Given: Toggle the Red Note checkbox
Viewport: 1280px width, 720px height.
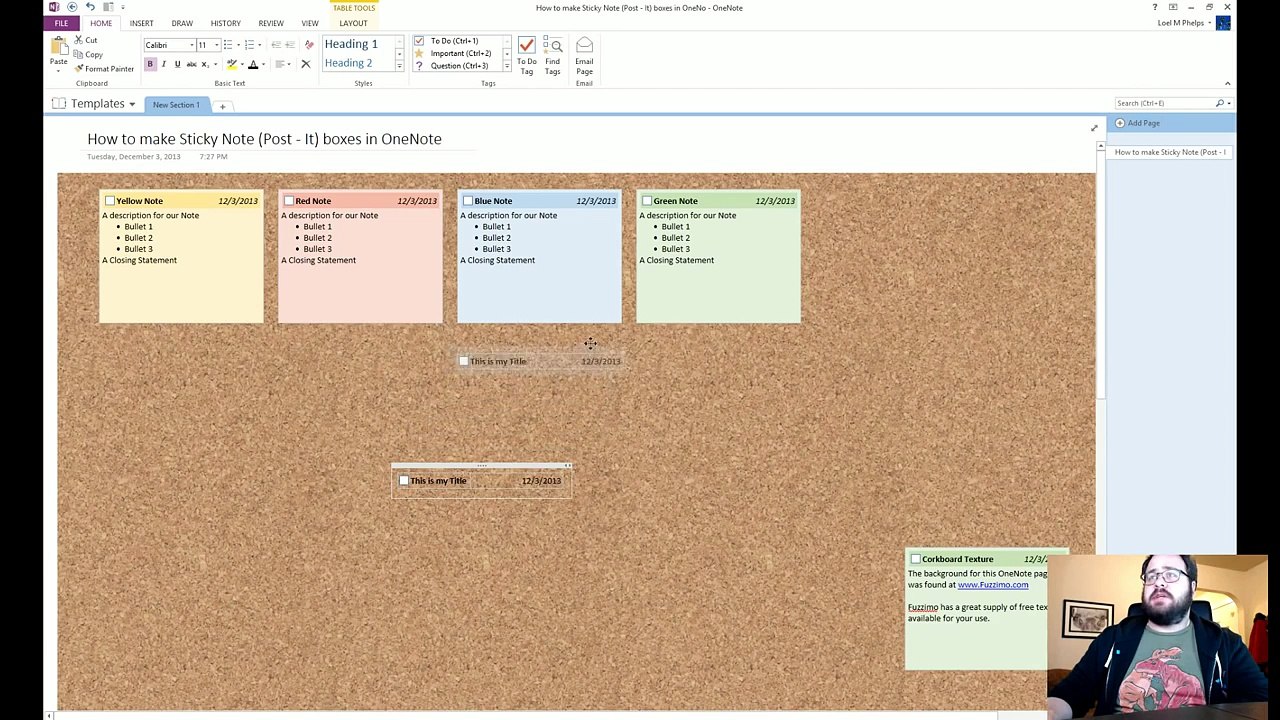Looking at the screenshot, I should coord(288,201).
